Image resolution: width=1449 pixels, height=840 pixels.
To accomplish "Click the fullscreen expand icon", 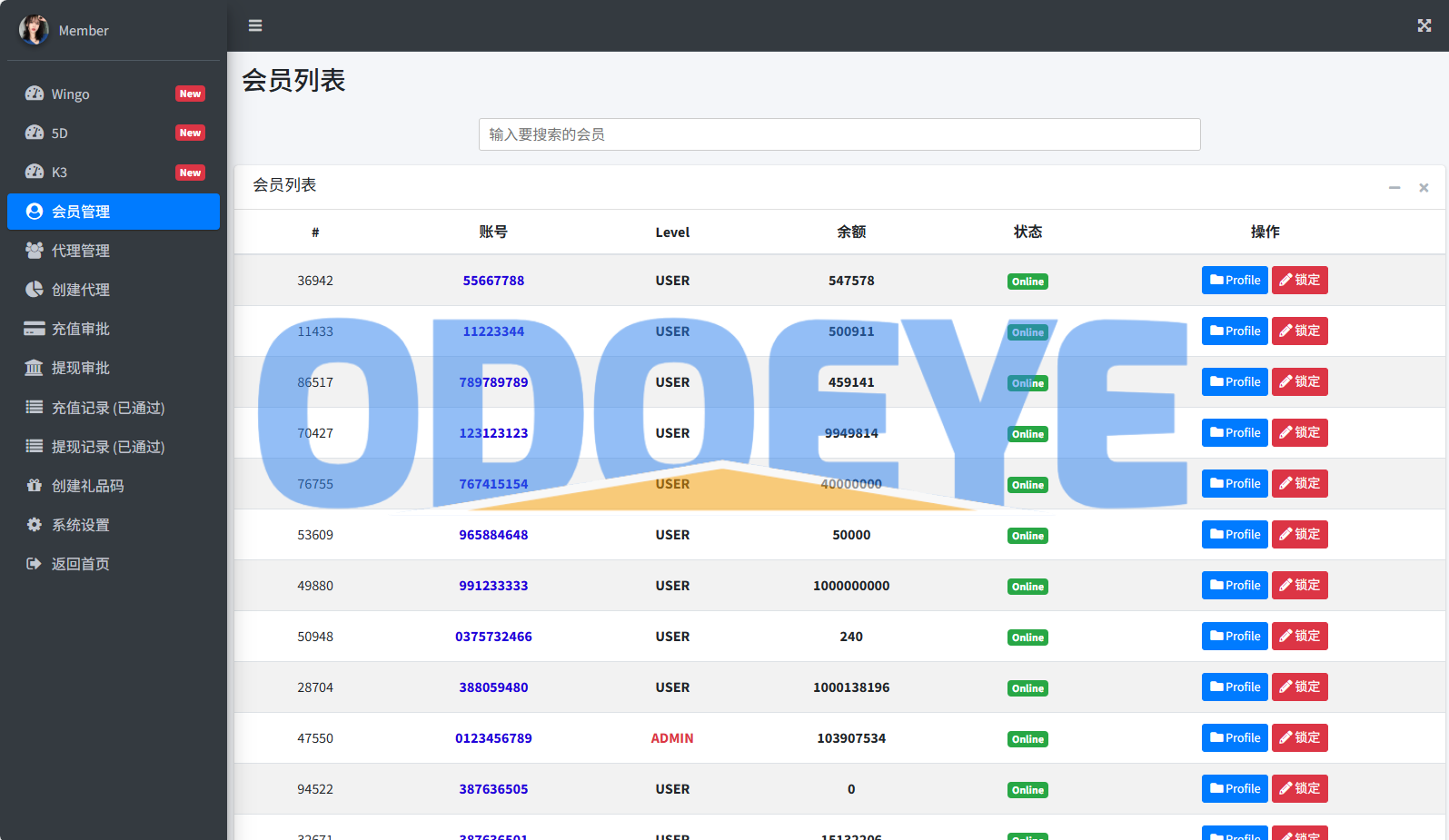I will 1424,25.
